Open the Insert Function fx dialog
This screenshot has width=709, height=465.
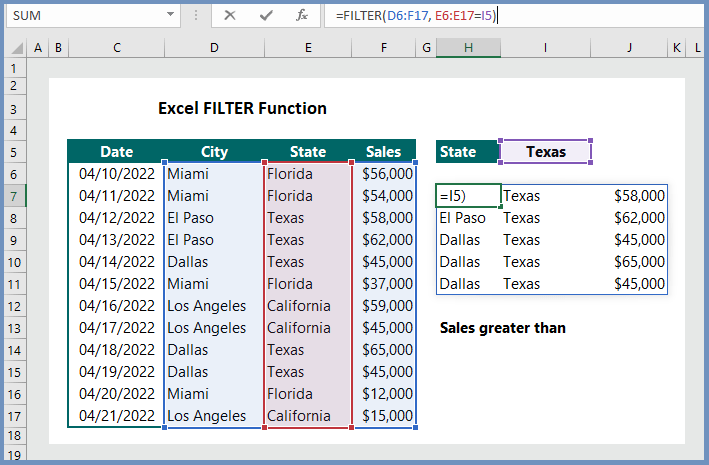(x=302, y=15)
